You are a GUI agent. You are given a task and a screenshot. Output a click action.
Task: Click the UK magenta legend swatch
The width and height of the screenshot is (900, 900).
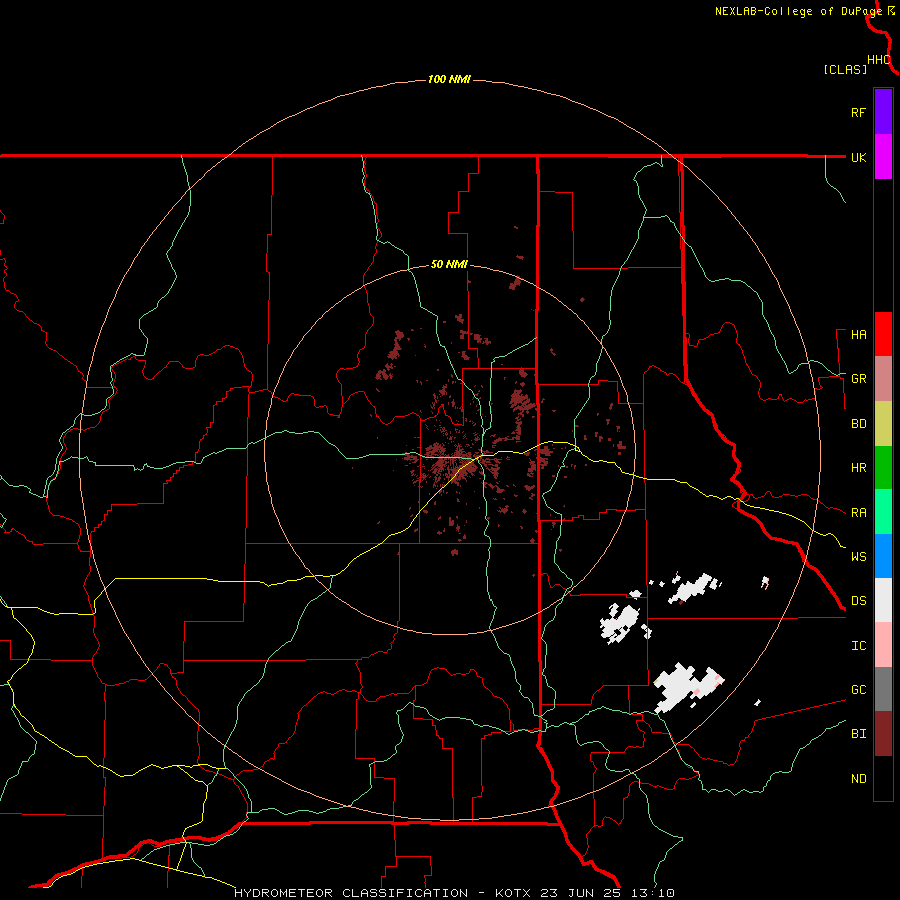coord(883,157)
